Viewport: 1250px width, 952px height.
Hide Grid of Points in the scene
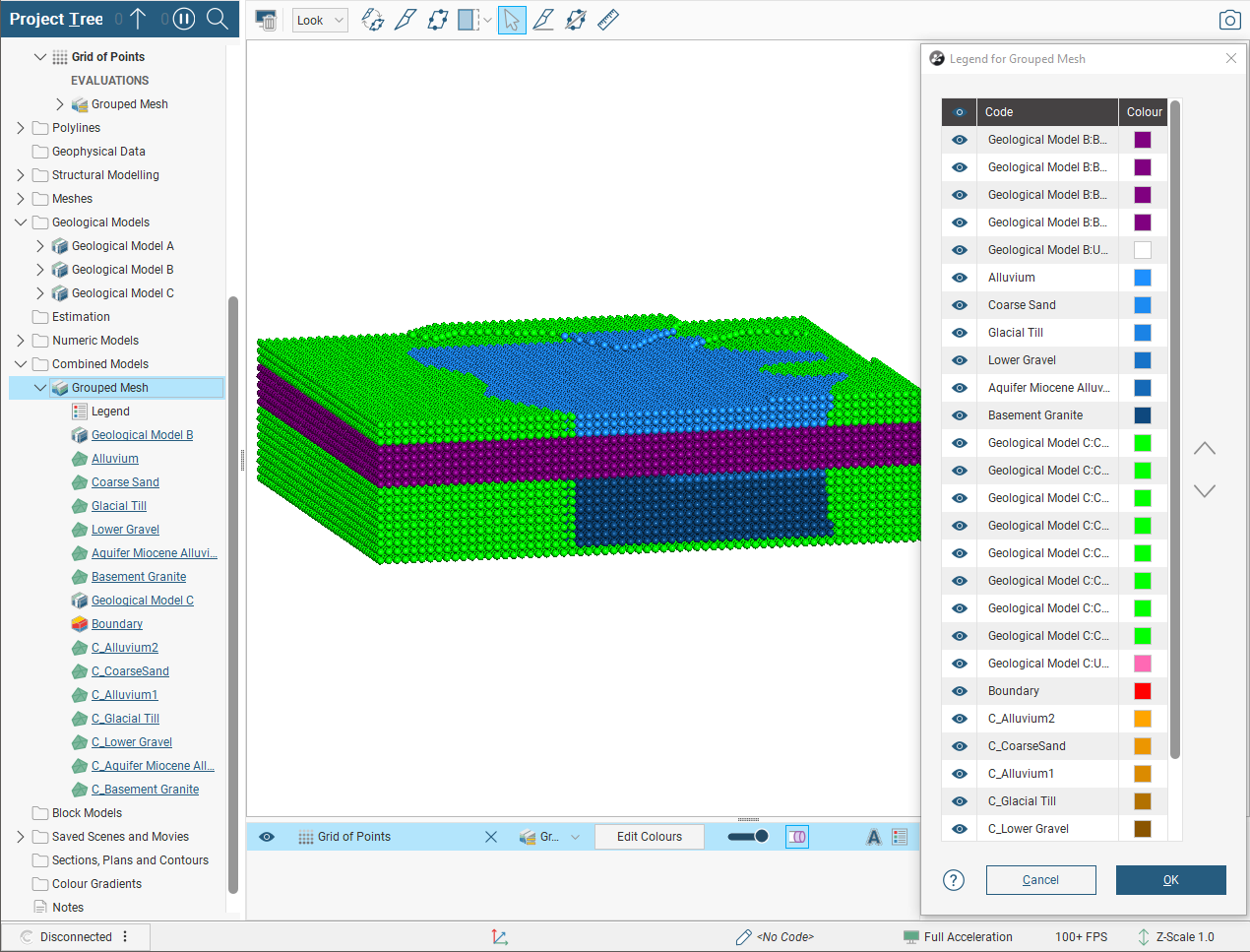tap(267, 837)
